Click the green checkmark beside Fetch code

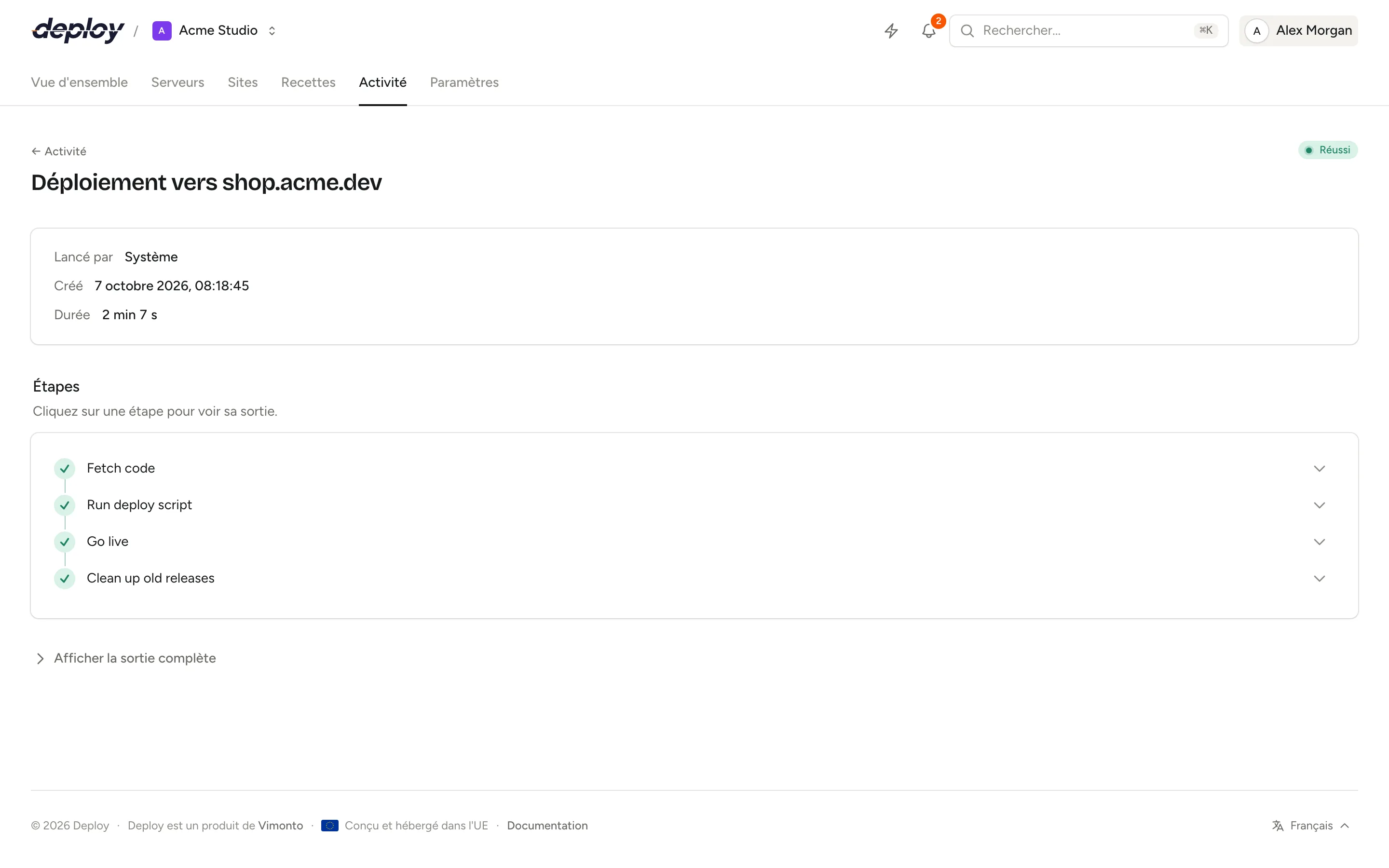(x=65, y=468)
